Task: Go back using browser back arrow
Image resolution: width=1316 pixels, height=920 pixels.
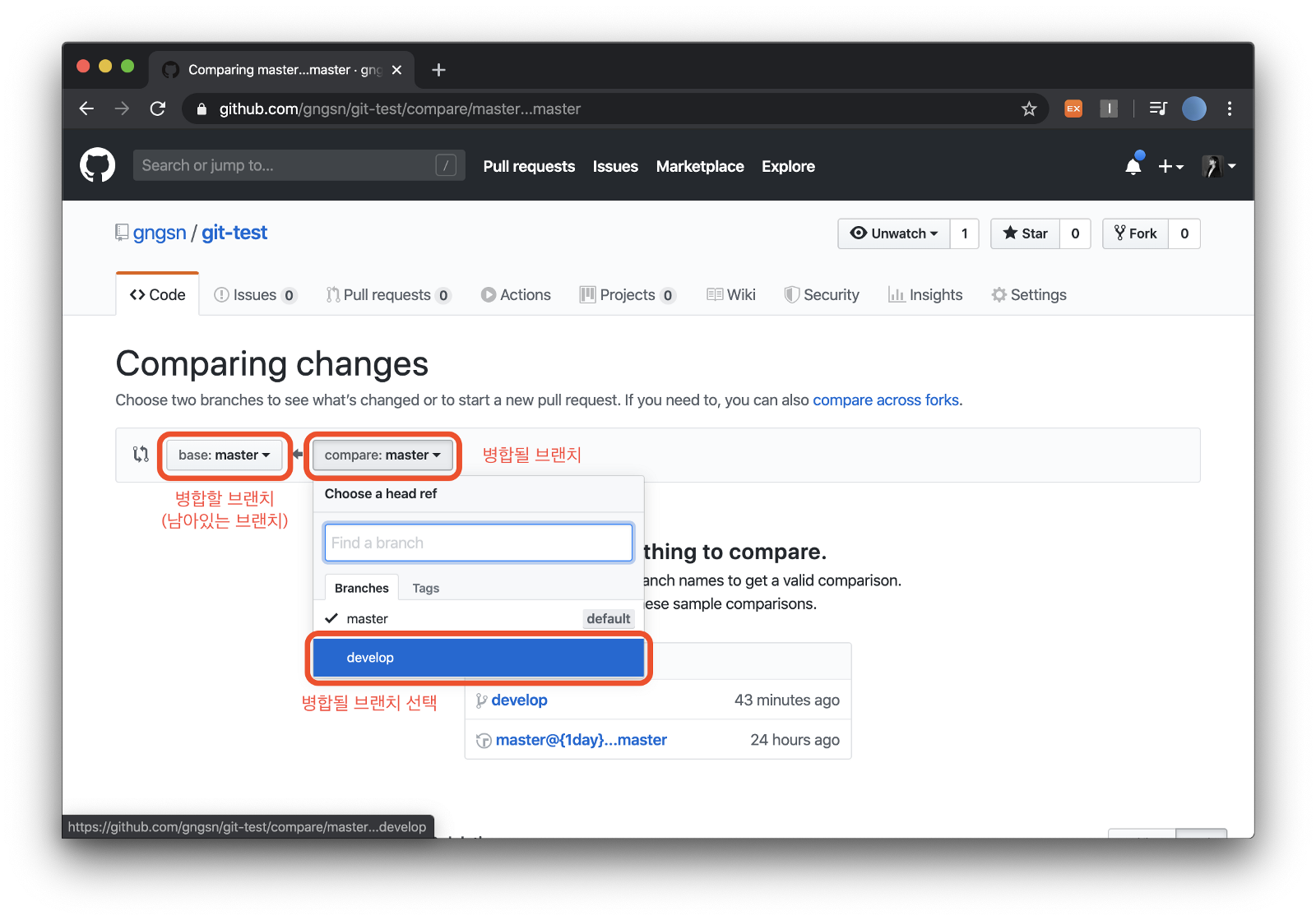Action: [86, 109]
